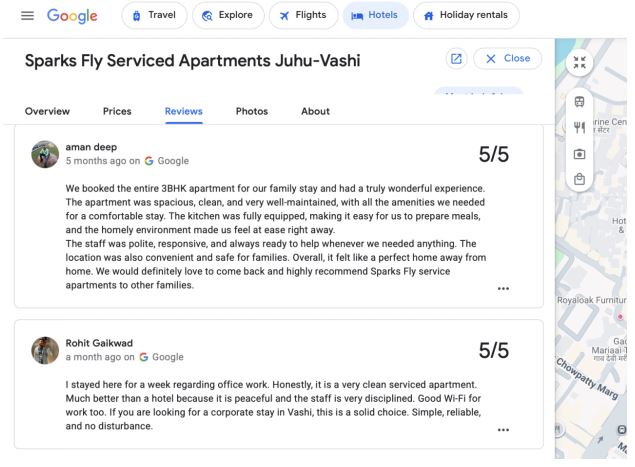Viewport: 635px width, 467px height.
Task: Collapse the map view
Action: click(x=581, y=63)
